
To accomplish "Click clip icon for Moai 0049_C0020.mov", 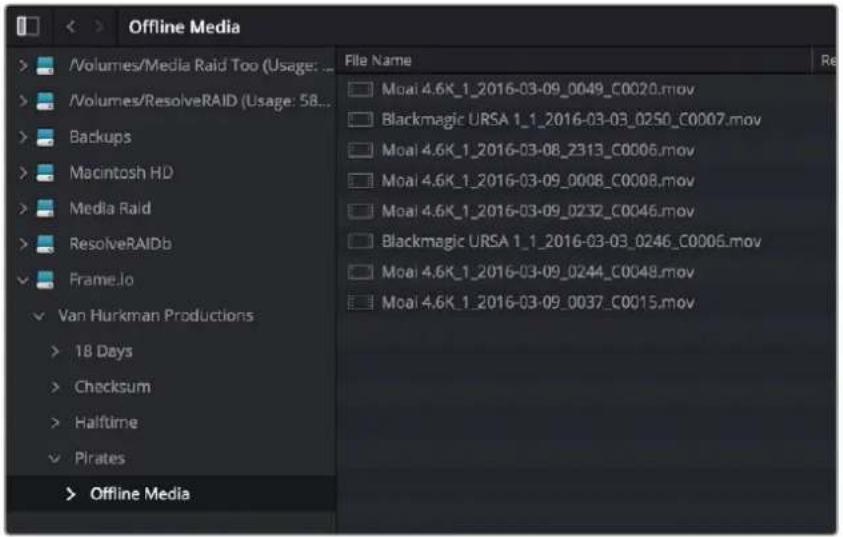I will point(360,89).
